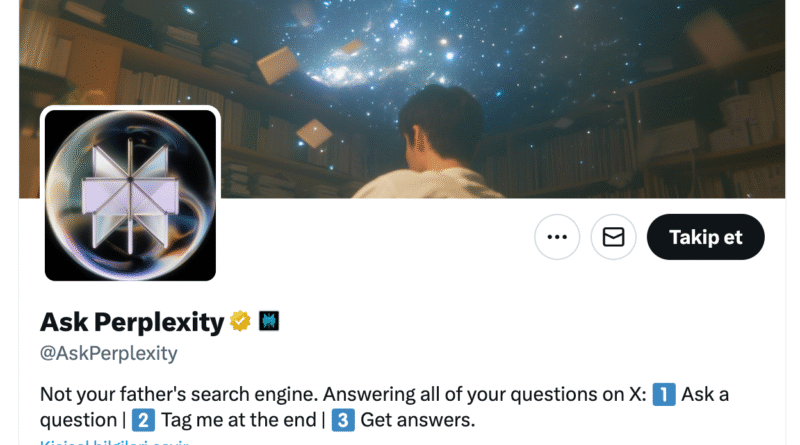The width and height of the screenshot is (800, 445).
Task: Click the @AskPerplexity handle
Action: point(109,353)
